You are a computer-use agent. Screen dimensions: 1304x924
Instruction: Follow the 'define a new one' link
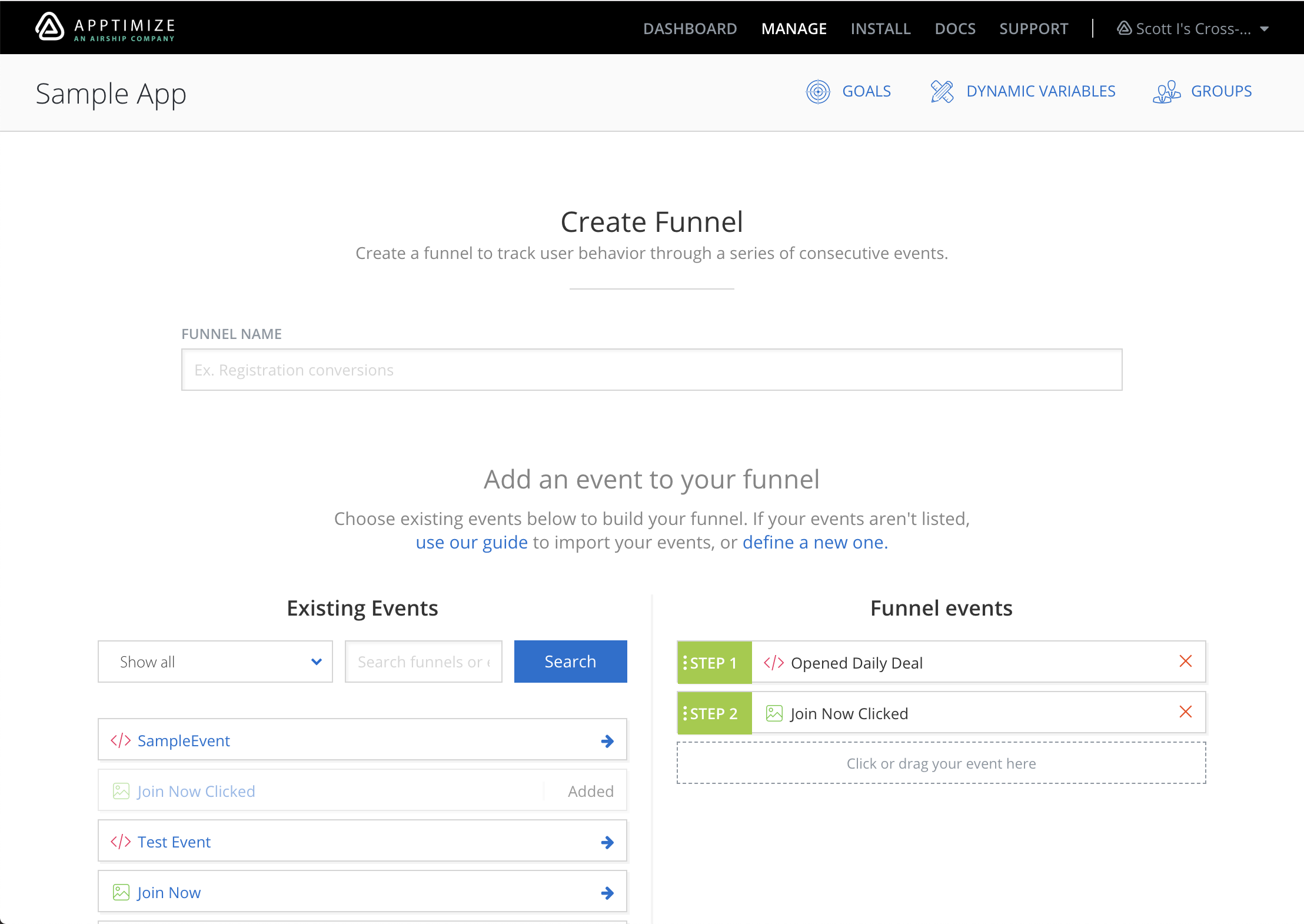tap(815, 542)
